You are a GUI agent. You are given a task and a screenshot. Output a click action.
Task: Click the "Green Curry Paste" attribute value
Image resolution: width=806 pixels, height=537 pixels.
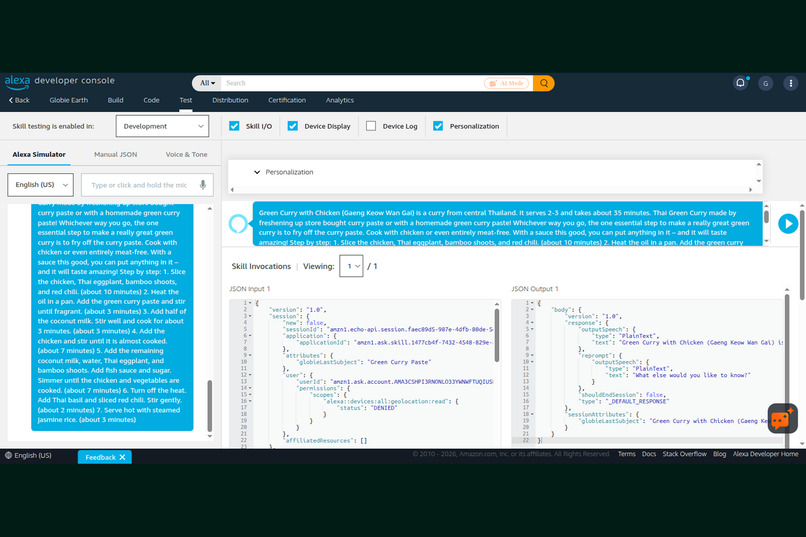[399, 362]
